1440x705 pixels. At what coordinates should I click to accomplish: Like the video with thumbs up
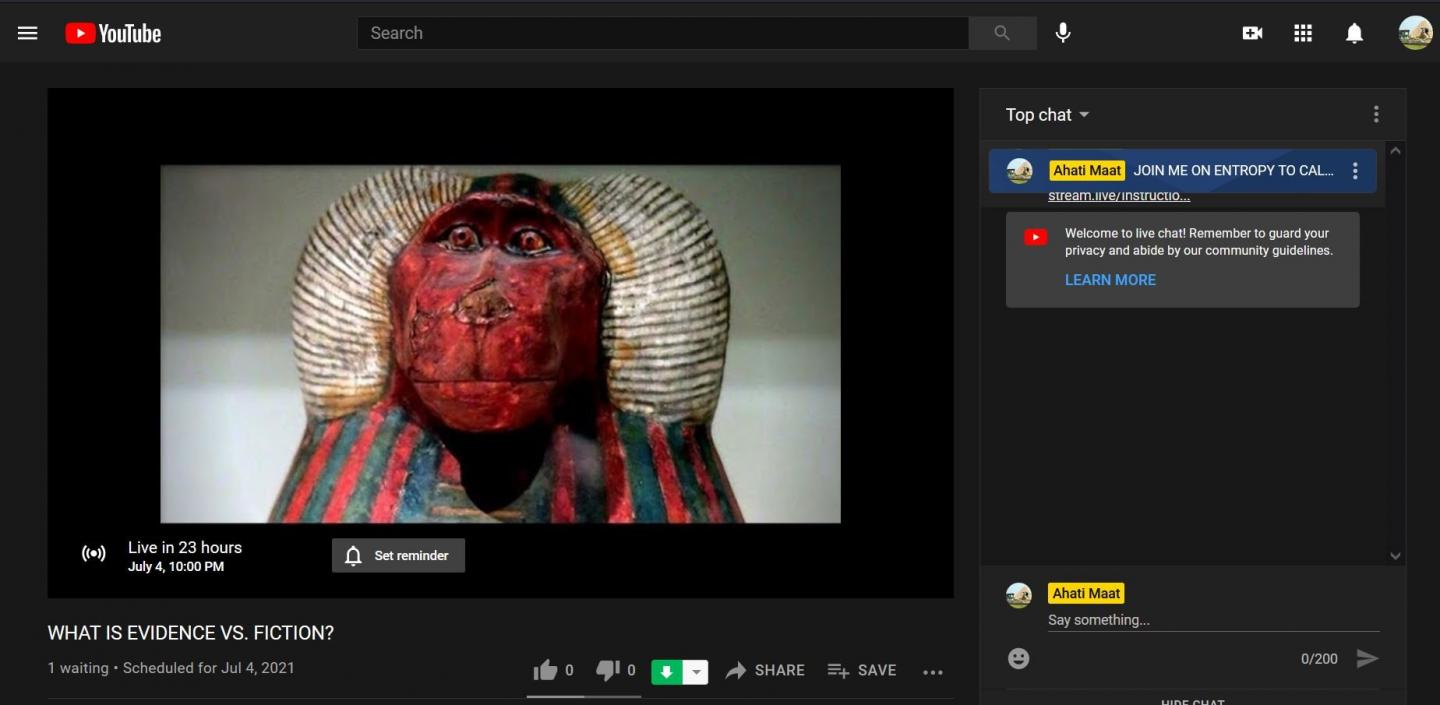(545, 670)
